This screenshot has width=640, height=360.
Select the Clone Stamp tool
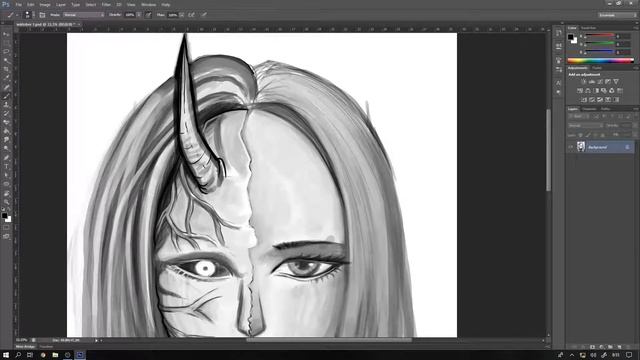click(6, 104)
